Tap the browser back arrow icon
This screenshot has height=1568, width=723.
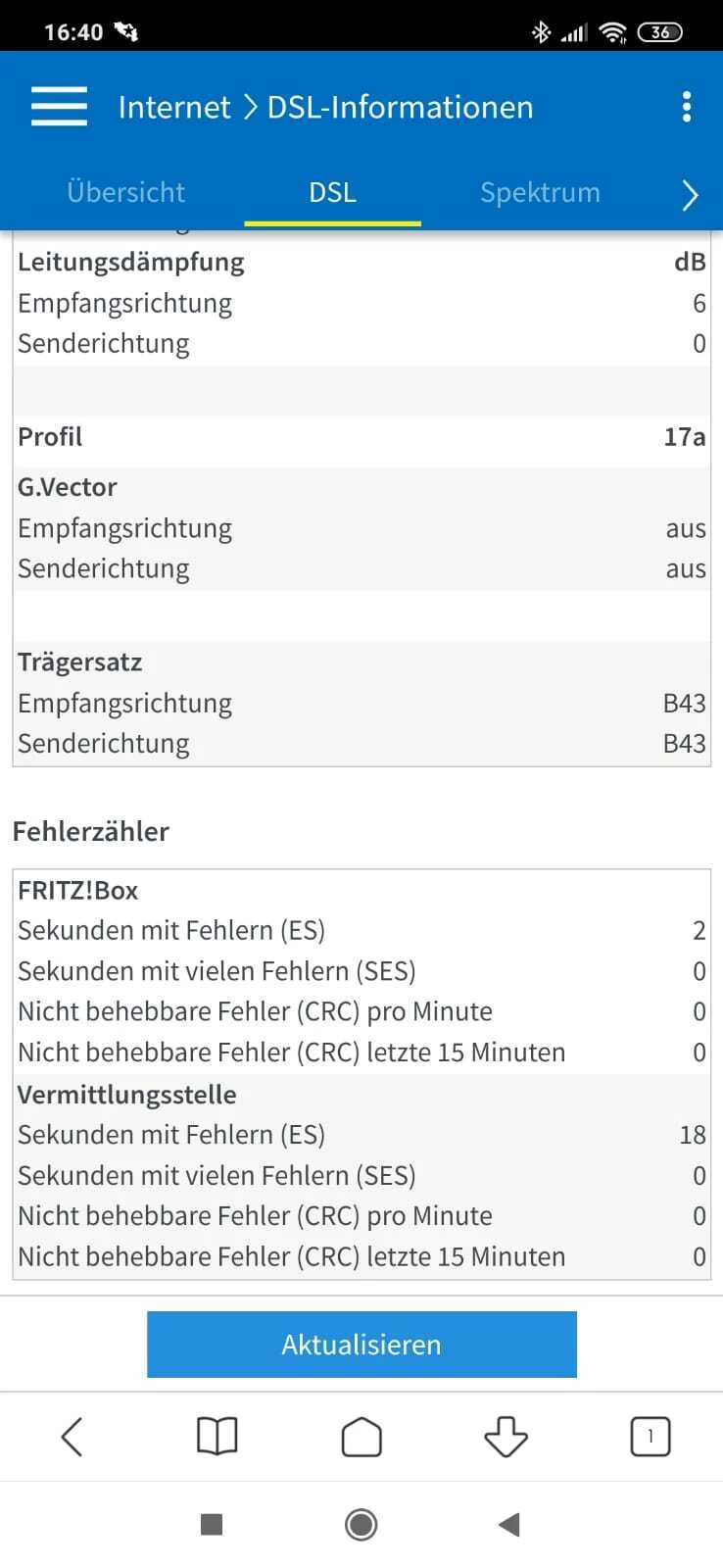coord(72,1437)
